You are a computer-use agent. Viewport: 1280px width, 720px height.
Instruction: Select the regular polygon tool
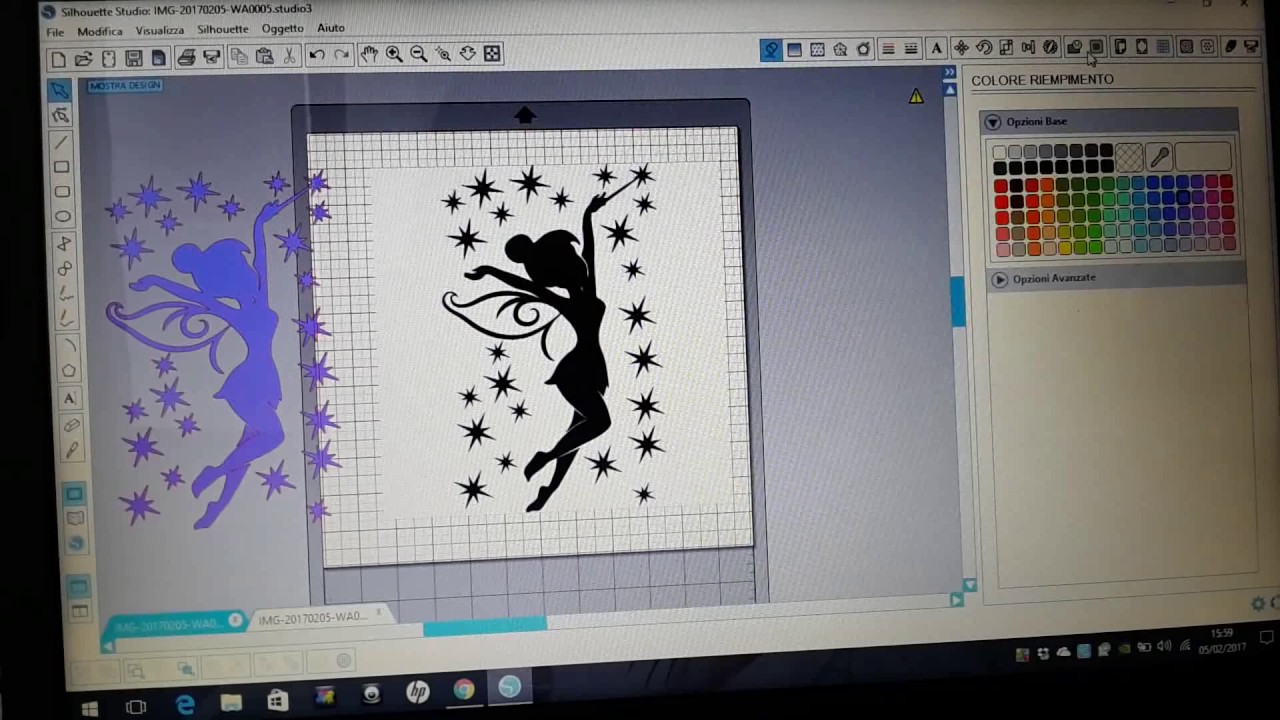68,371
